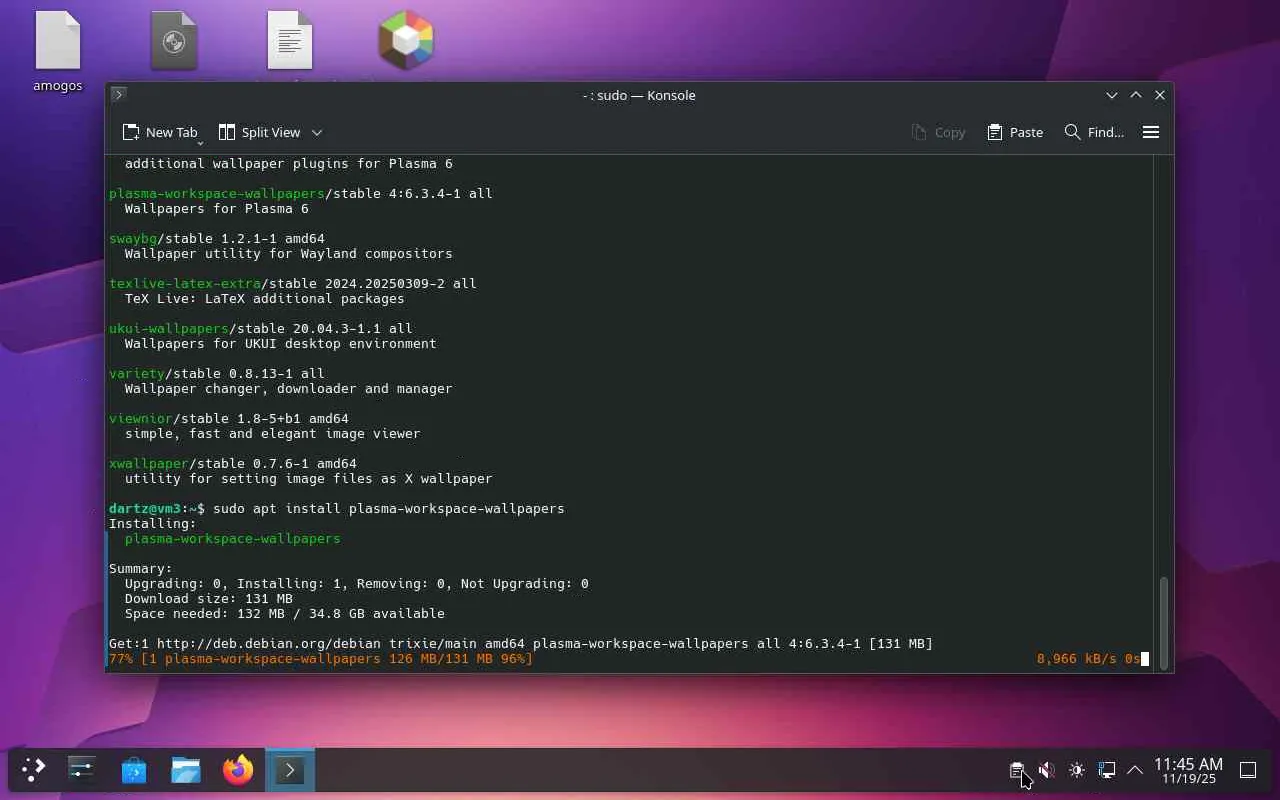Open Dolphin file manager from taskbar

[186, 770]
